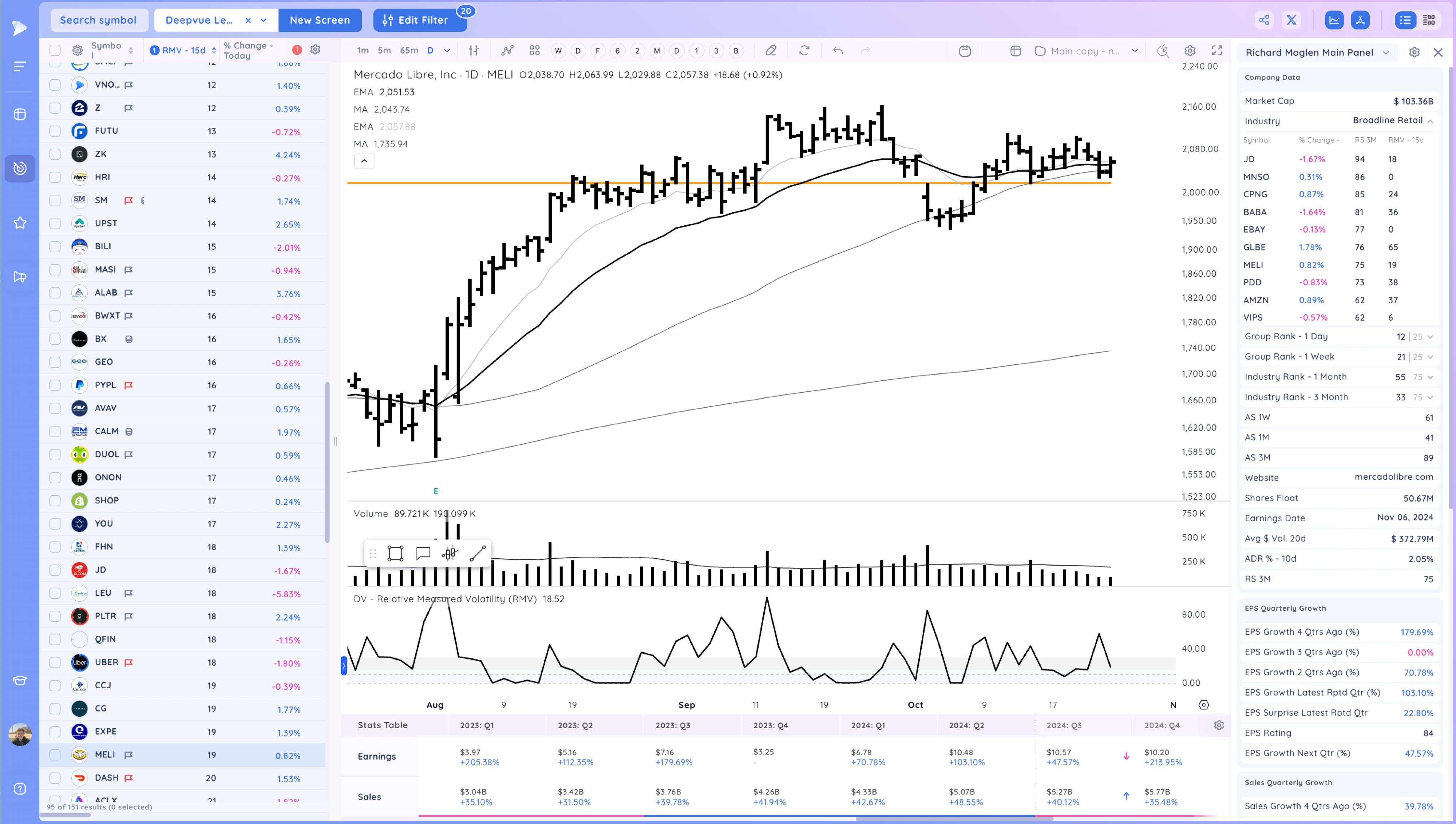This screenshot has width=1456, height=824.
Task: Check the MELI row checkbox
Action: coord(55,755)
